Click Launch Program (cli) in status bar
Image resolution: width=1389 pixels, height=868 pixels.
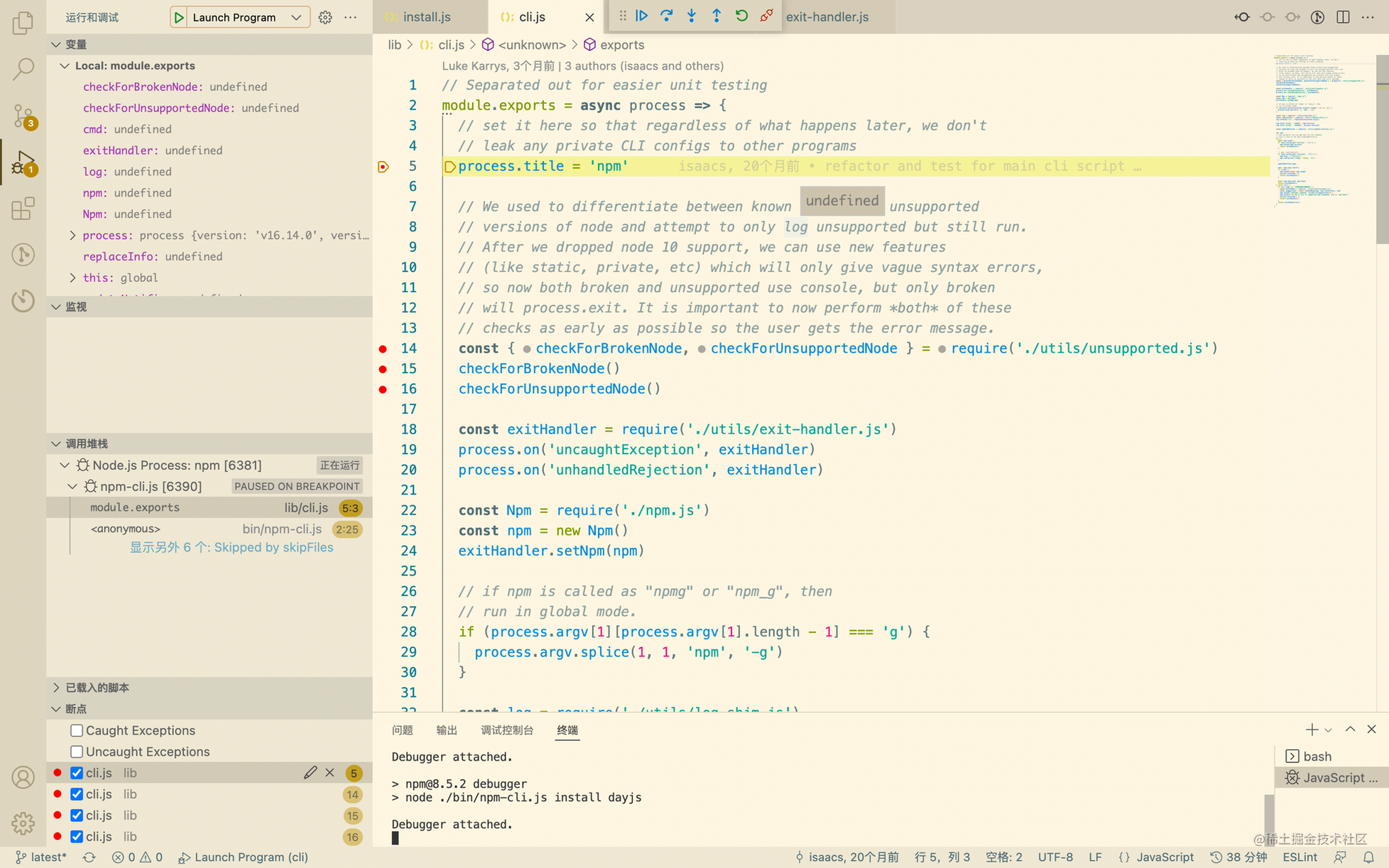point(243,857)
